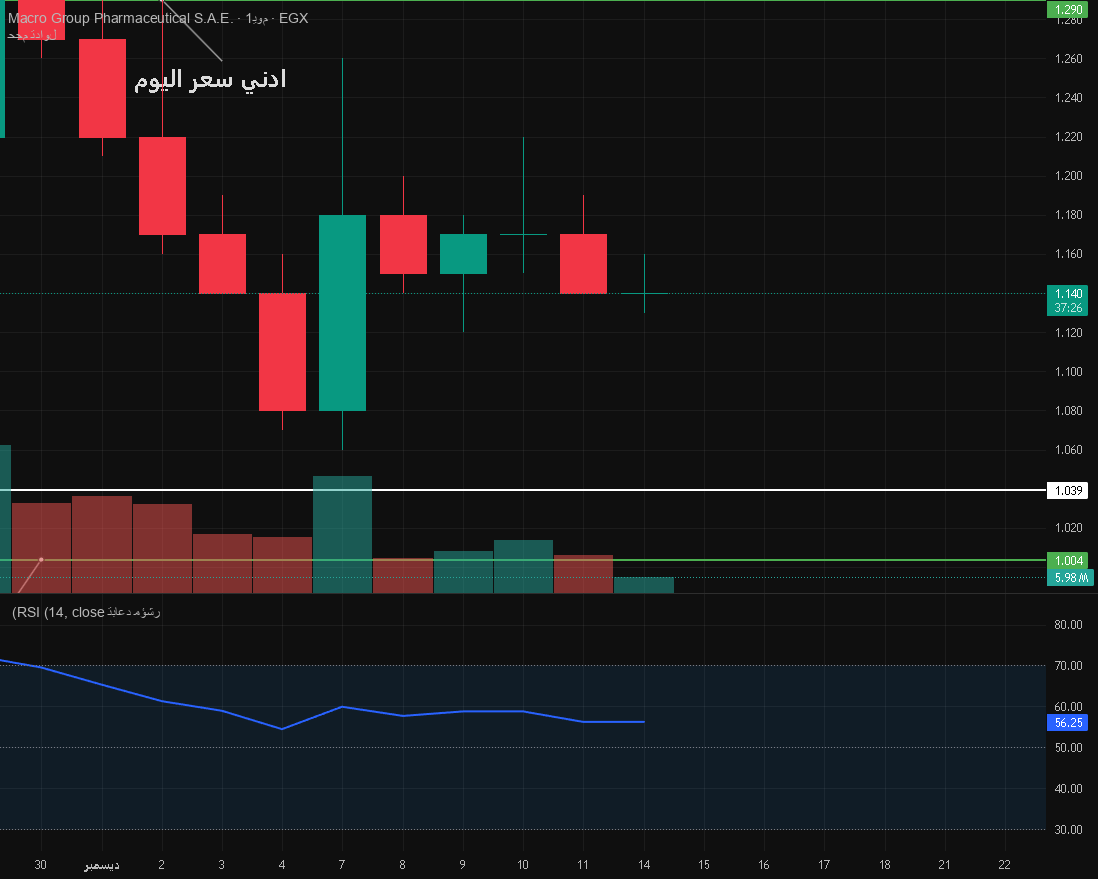Click the date label 14 on time axis

(x=643, y=864)
